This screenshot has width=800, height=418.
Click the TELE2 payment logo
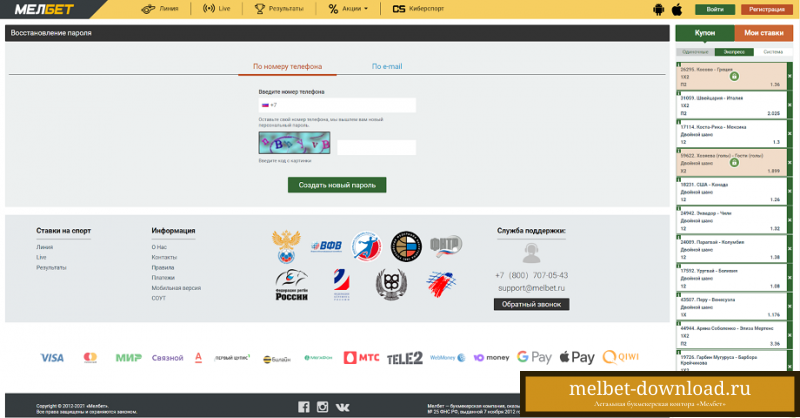(405, 358)
